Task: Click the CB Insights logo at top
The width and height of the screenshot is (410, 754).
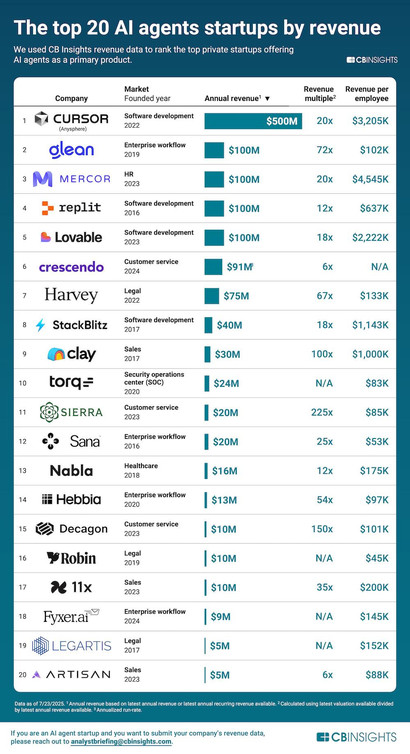Action: click(372, 60)
